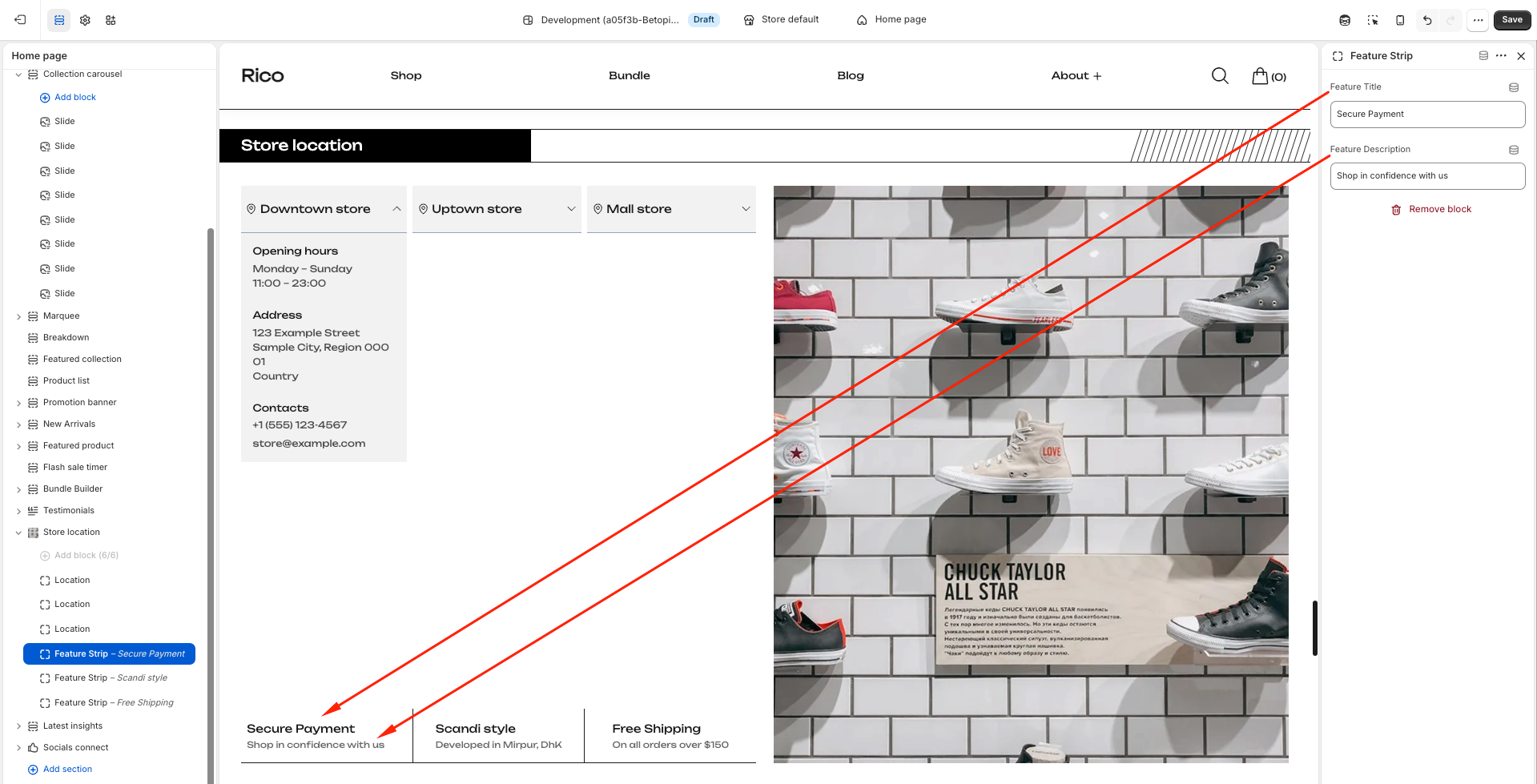This screenshot has height=784, width=1537.
Task: Click the Development theme name selector
Action: pyautogui.click(x=601, y=20)
